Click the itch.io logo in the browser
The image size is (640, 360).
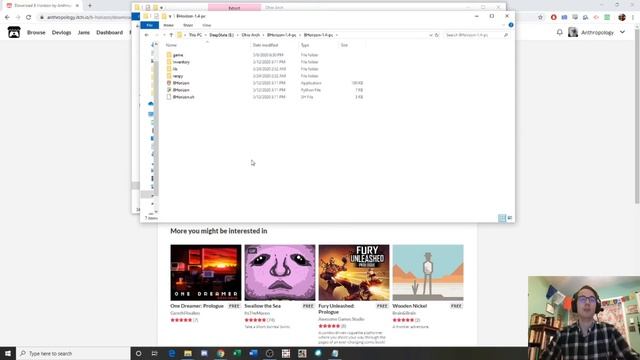click(x=14, y=32)
